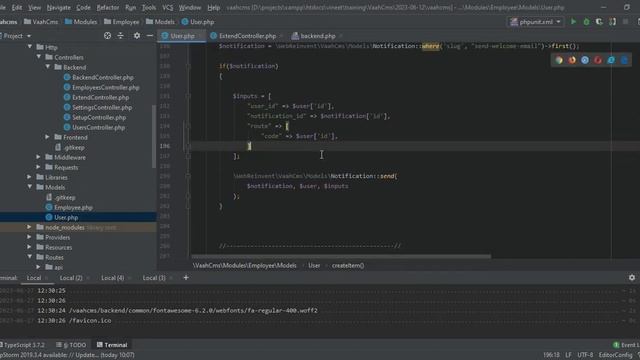
Task: Click createItem() in editor breadcrumbs
Action: point(348,265)
